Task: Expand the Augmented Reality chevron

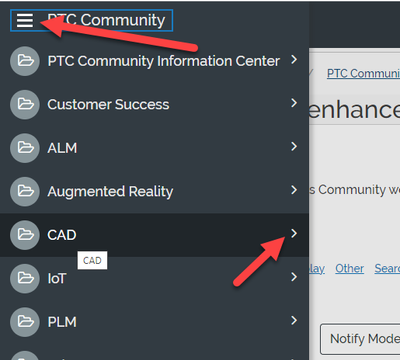Action: [294, 190]
